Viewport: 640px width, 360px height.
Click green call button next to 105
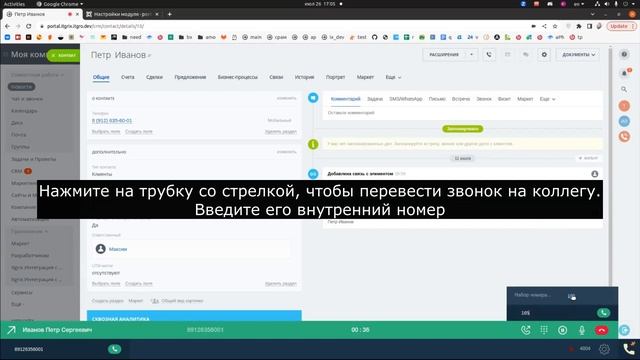[603, 313]
